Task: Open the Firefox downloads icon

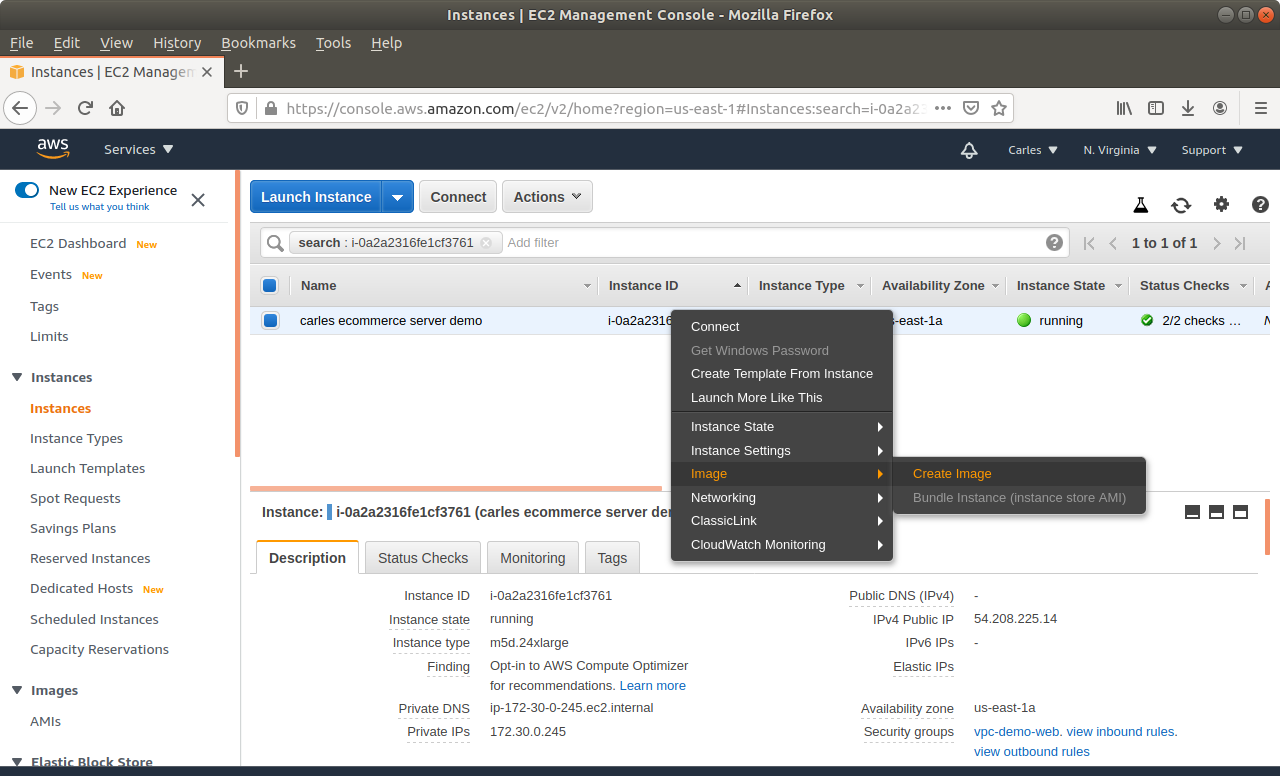Action: click(x=1188, y=108)
